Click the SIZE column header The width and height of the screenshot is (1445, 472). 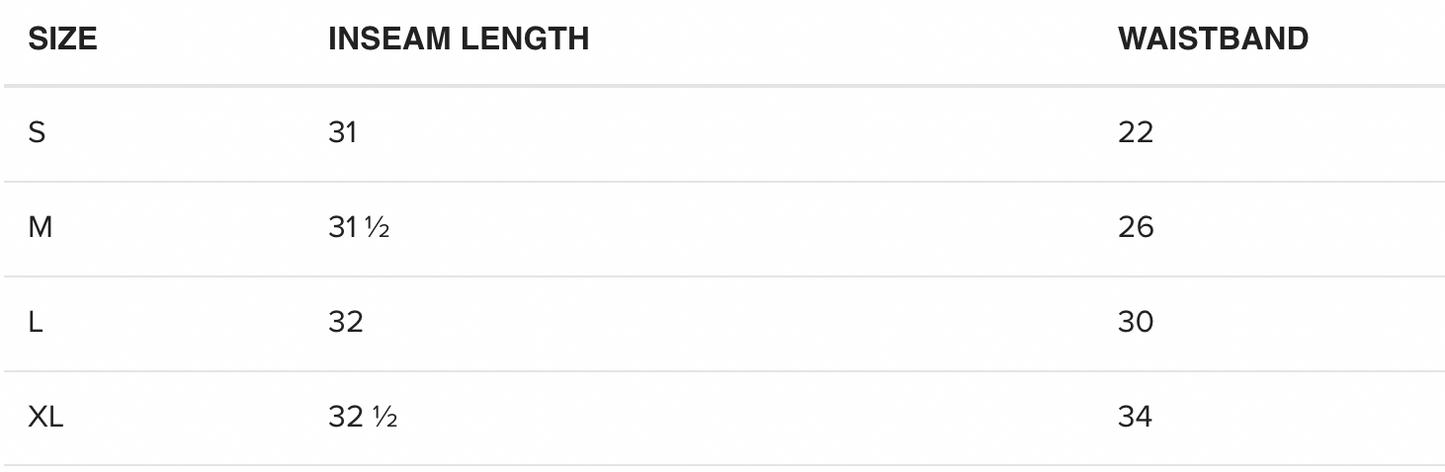(62, 39)
